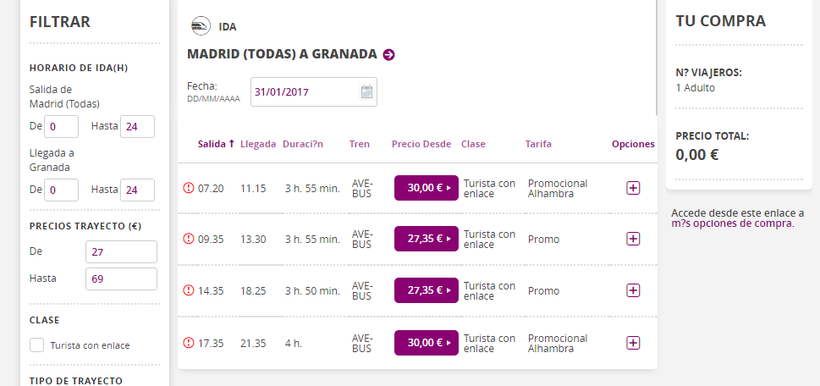
Task: Click the Fecha date input field
Action: (314, 92)
